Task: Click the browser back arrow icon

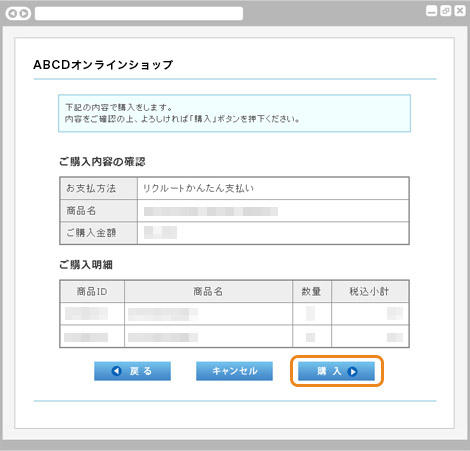Action: (x=13, y=14)
